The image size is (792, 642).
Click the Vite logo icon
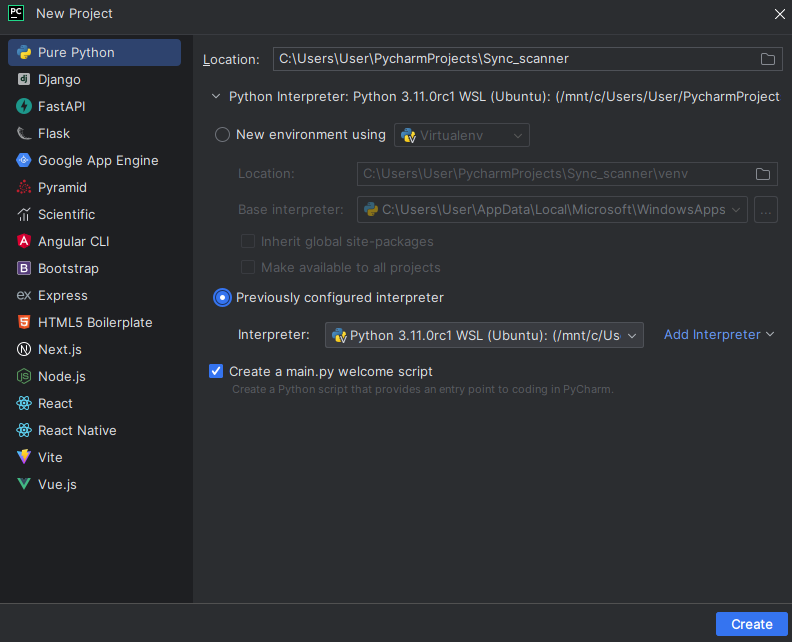(24, 457)
